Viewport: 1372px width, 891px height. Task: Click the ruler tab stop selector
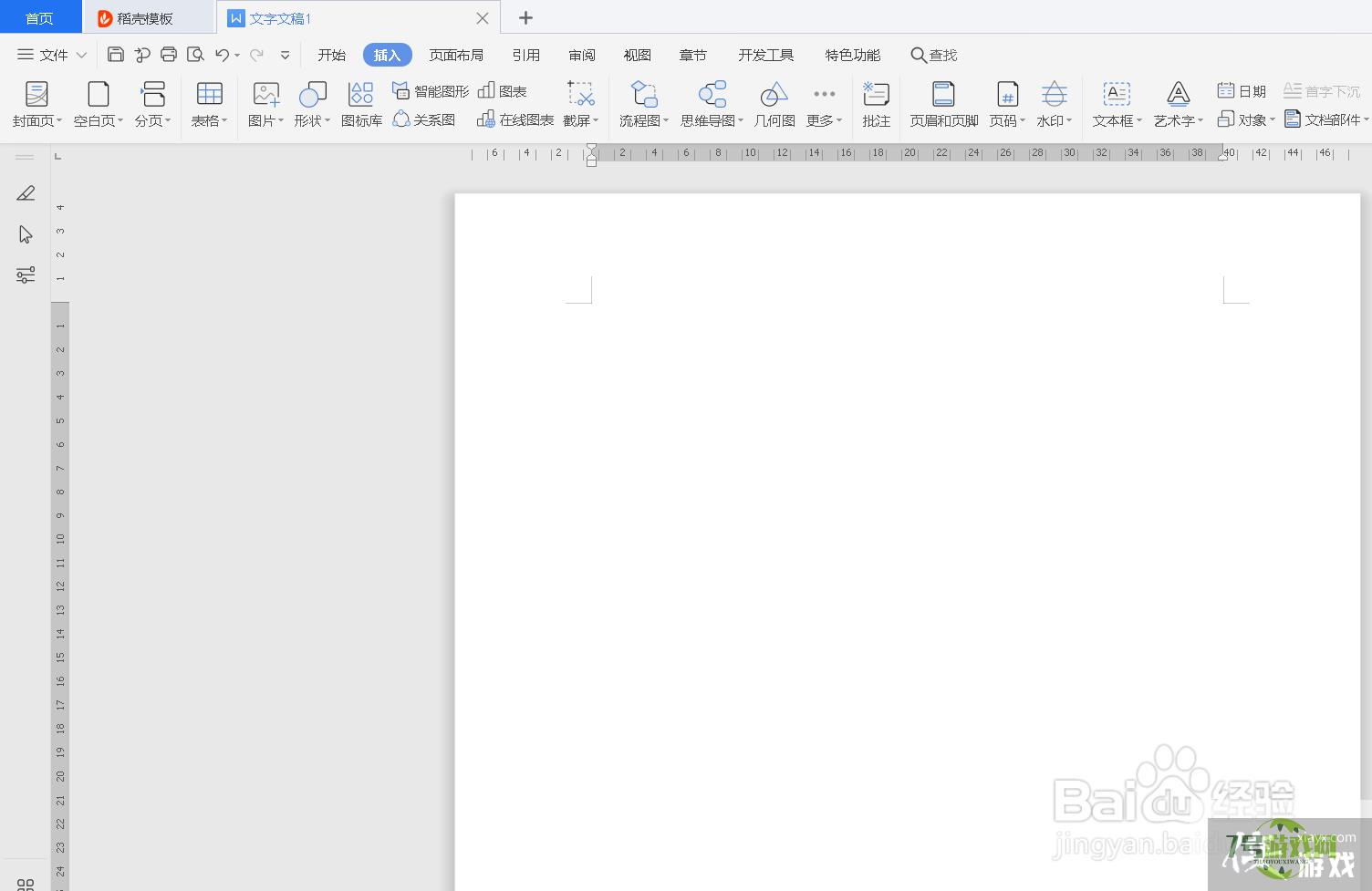(x=57, y=156)
